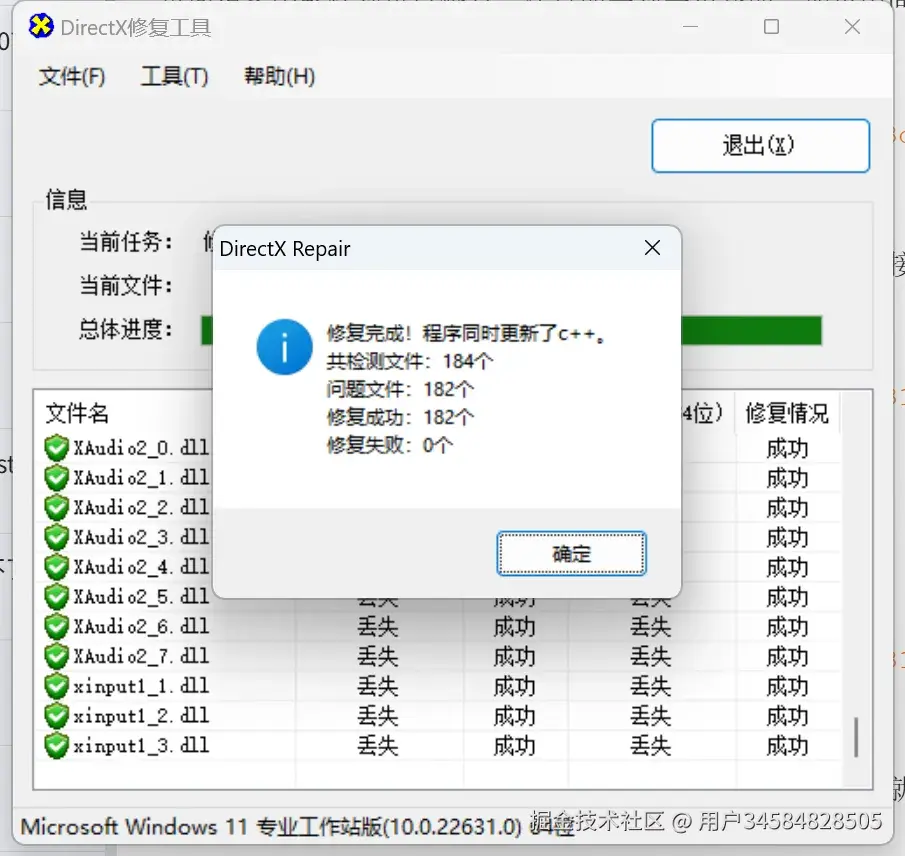Click the green shield icon for XAudio2_5.dll
Viewport: 905px width, 856px height.
click(57, 597)
